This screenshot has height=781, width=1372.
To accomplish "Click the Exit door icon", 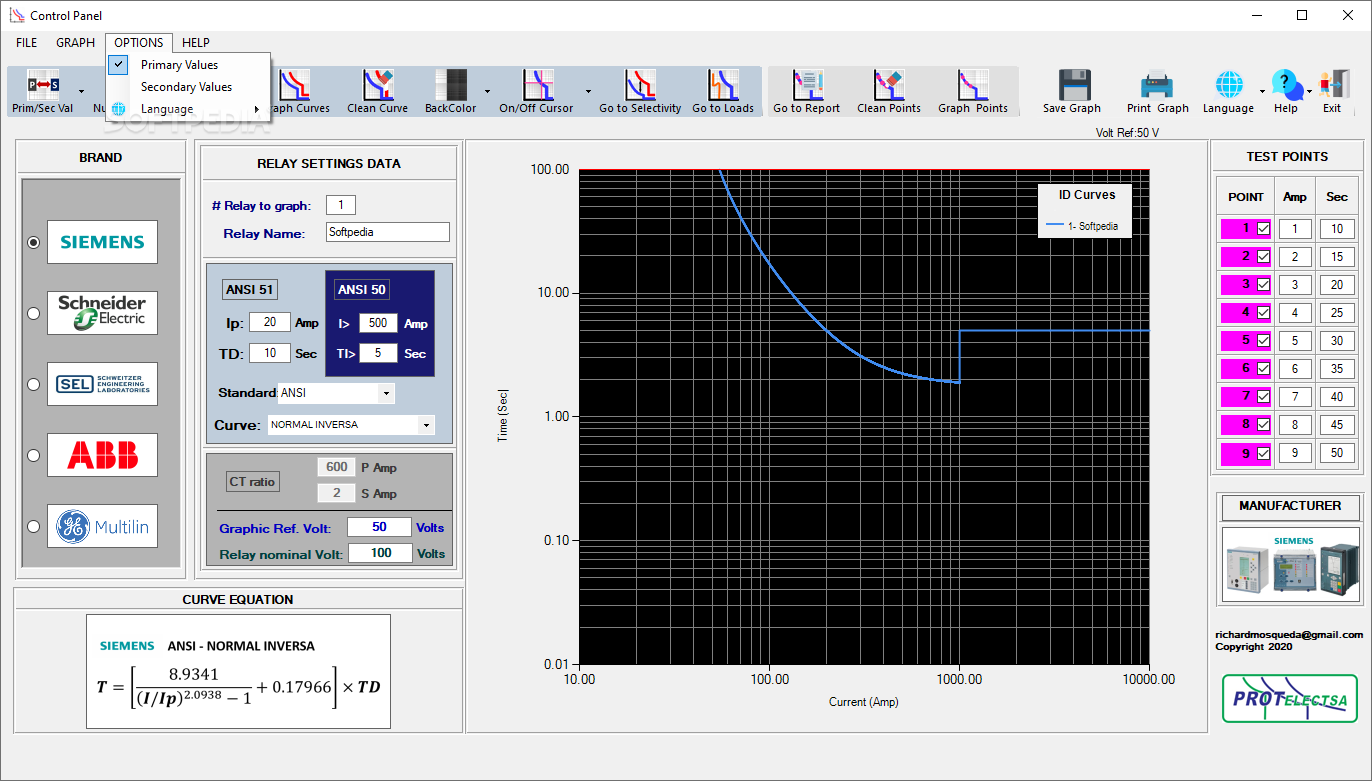I will point(1334,86).
